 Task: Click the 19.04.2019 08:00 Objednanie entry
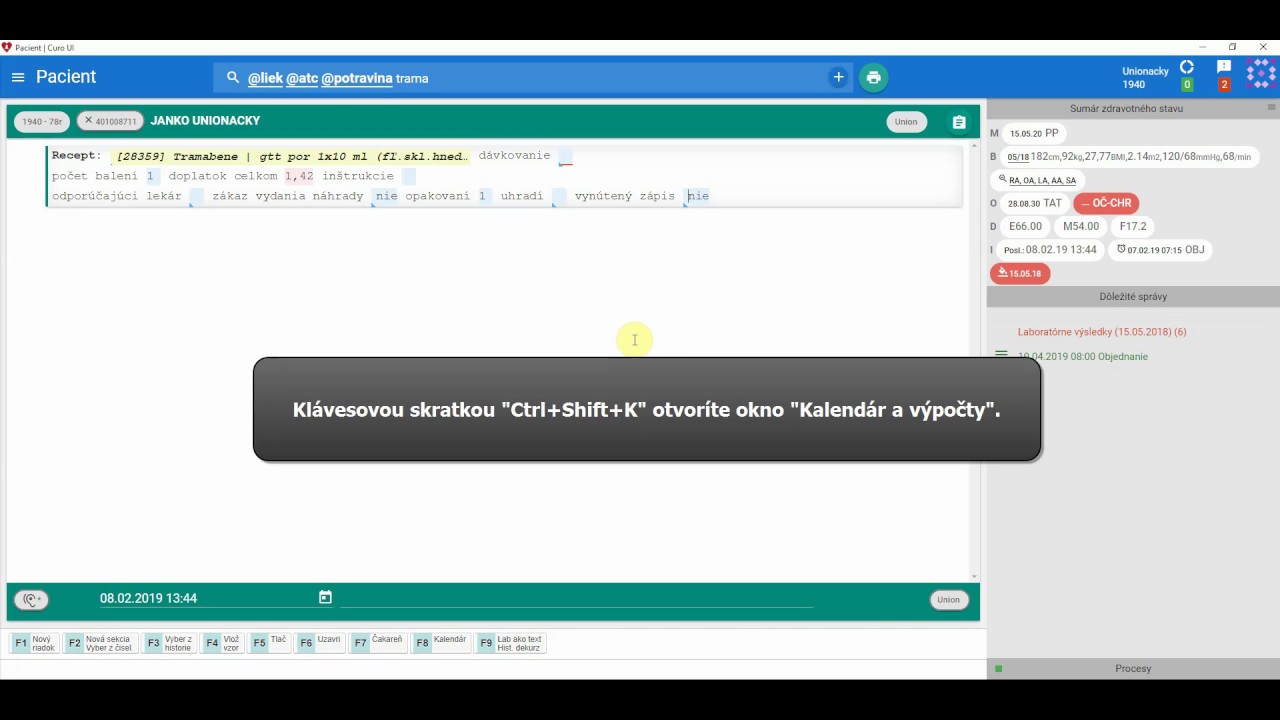1083,356
